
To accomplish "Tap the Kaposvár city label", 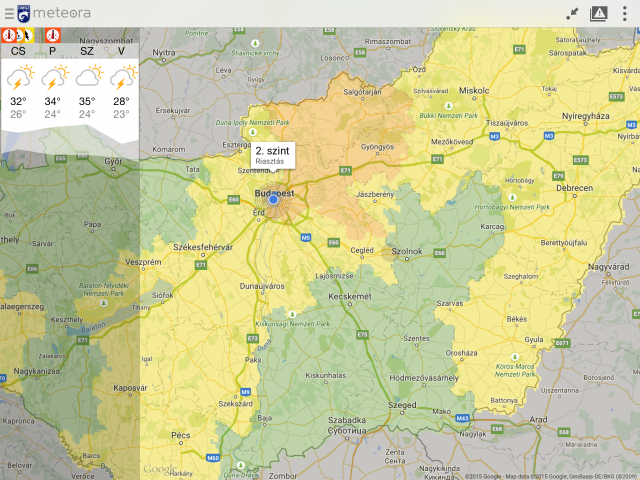I will coord(130,388).
